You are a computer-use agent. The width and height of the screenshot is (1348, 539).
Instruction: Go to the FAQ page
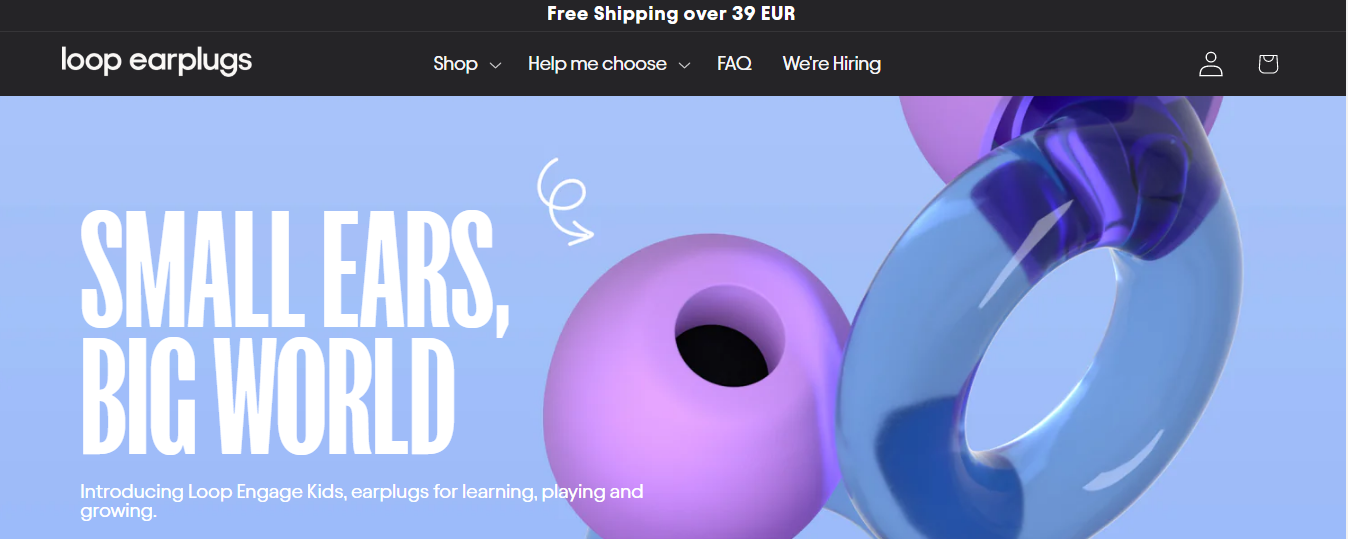pos(734,63)
